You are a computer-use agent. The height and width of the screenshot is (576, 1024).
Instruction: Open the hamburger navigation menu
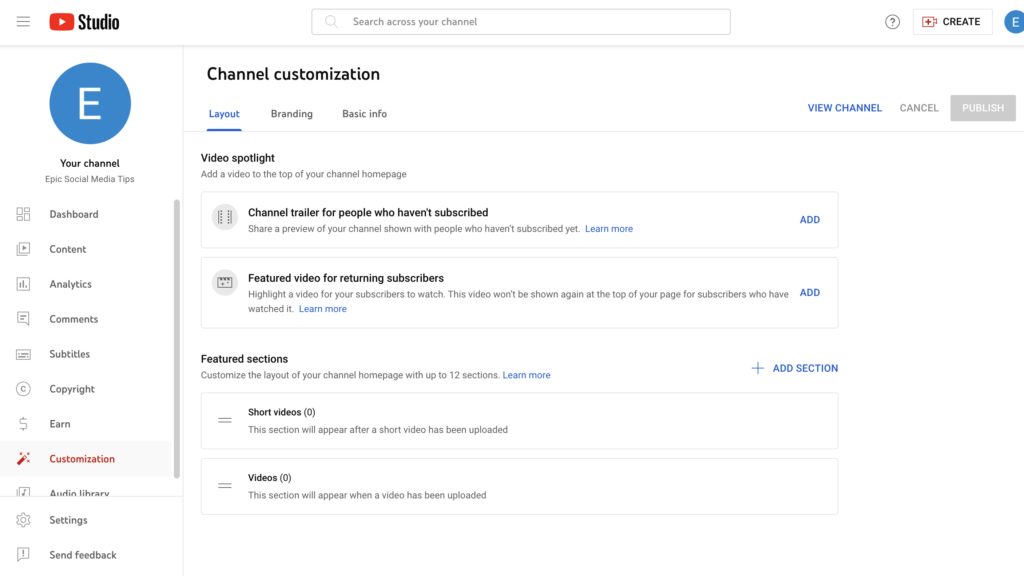(23, 22)
